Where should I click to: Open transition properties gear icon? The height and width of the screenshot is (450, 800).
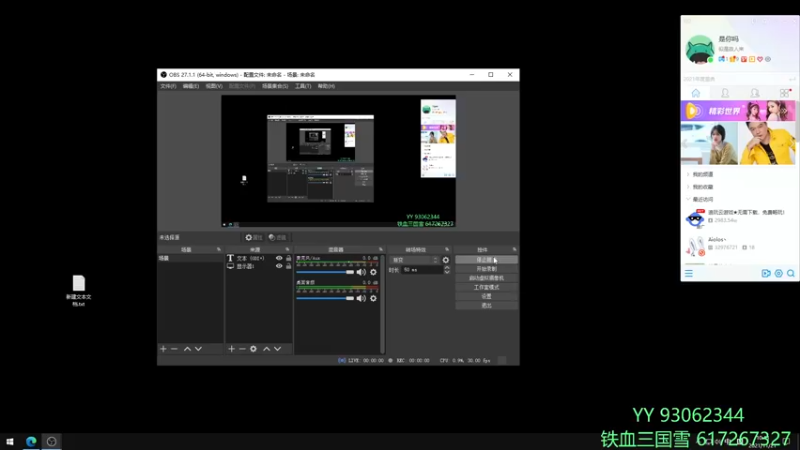[446, 260]
